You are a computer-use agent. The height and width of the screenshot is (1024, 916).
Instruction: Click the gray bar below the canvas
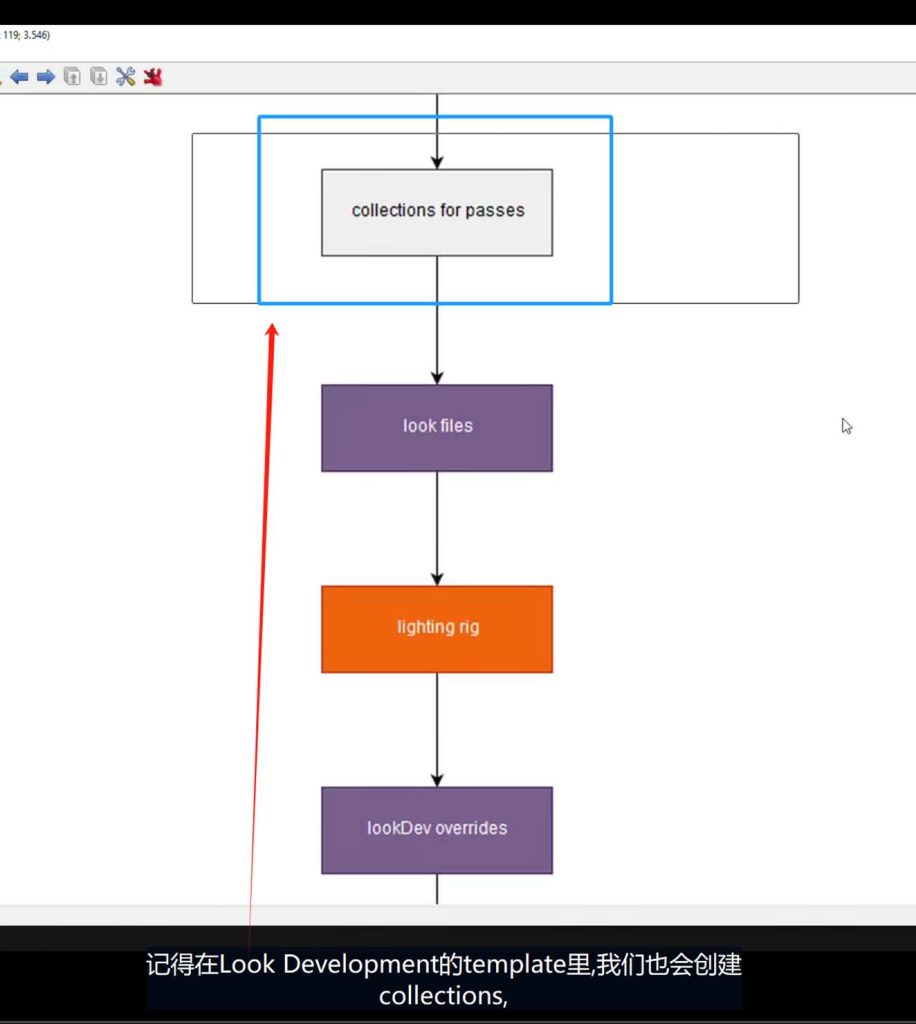click(458, 915)
